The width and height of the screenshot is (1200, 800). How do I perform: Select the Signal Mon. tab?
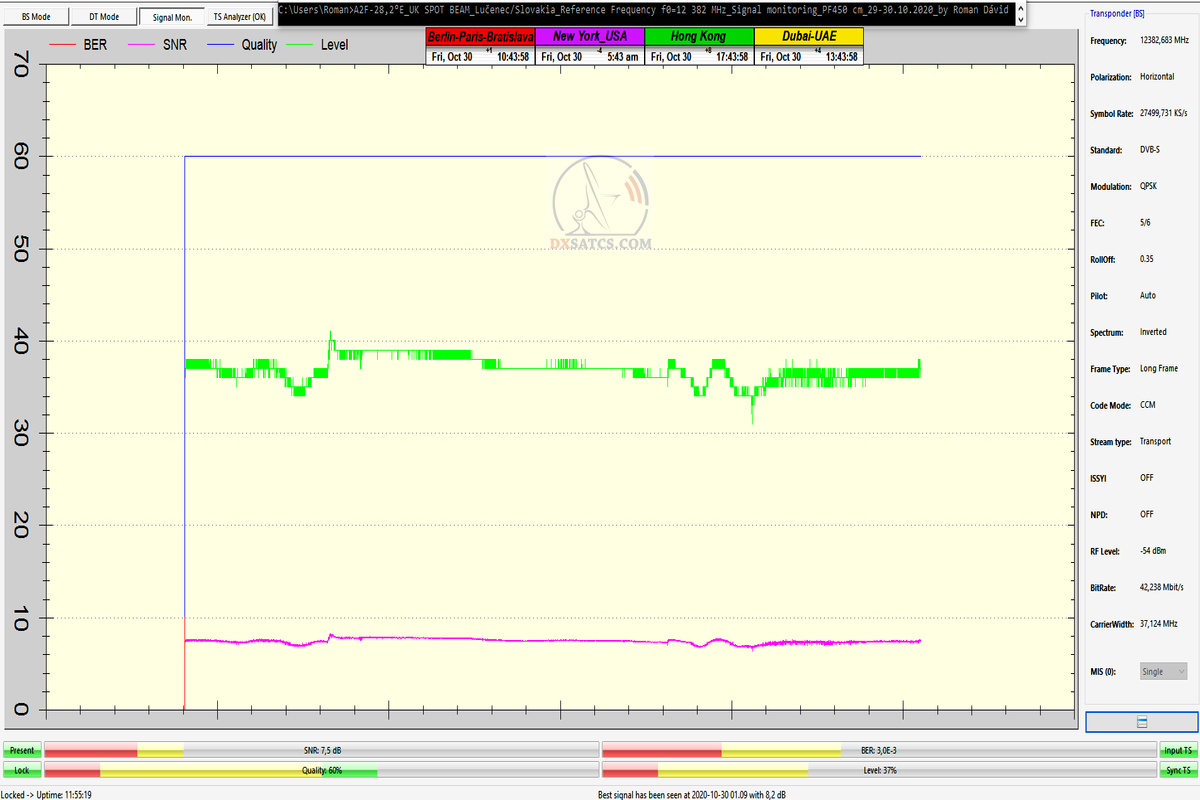click(171, 17)
